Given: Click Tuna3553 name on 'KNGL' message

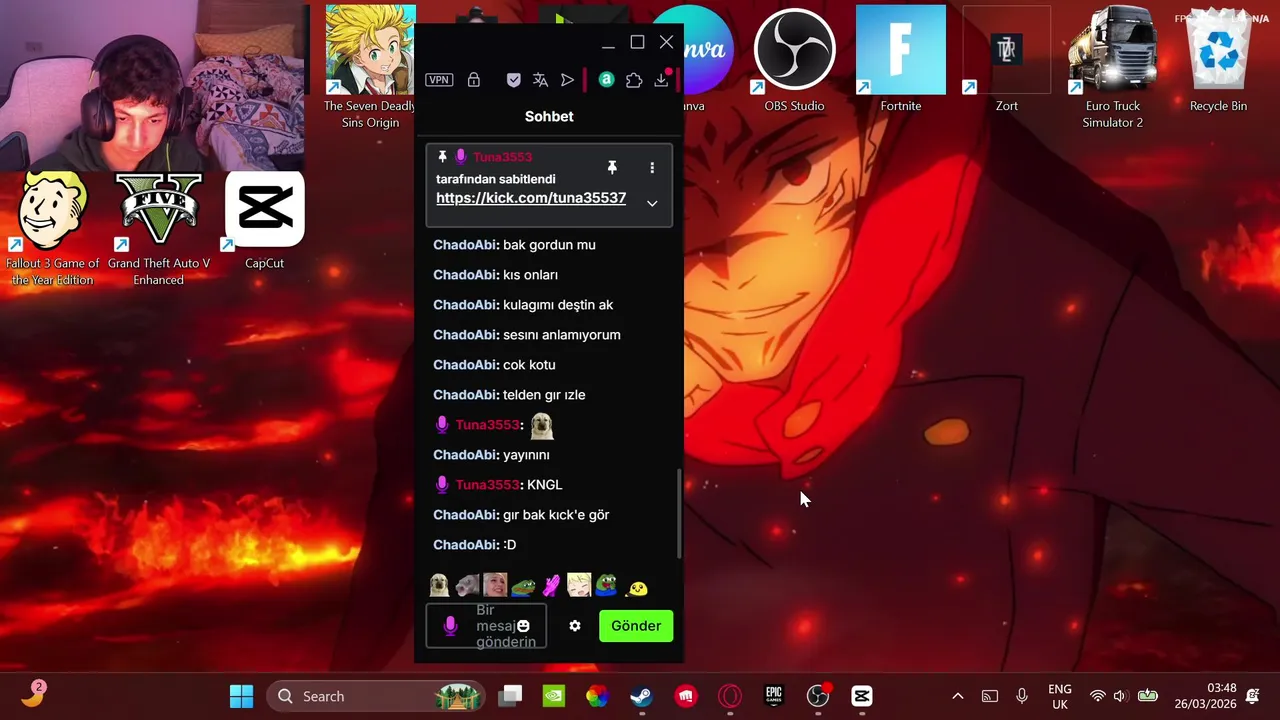Looking at the screenshot, I should [488, 485].
